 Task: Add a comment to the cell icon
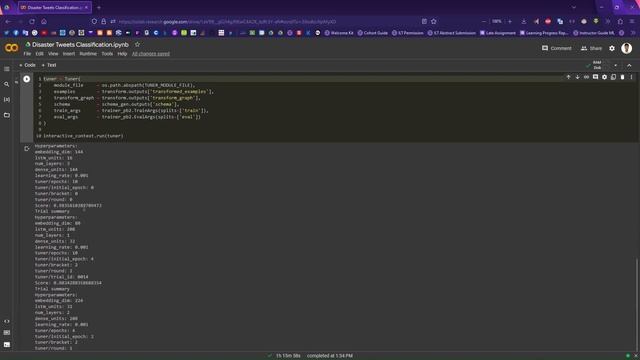[x=595, y=77]
